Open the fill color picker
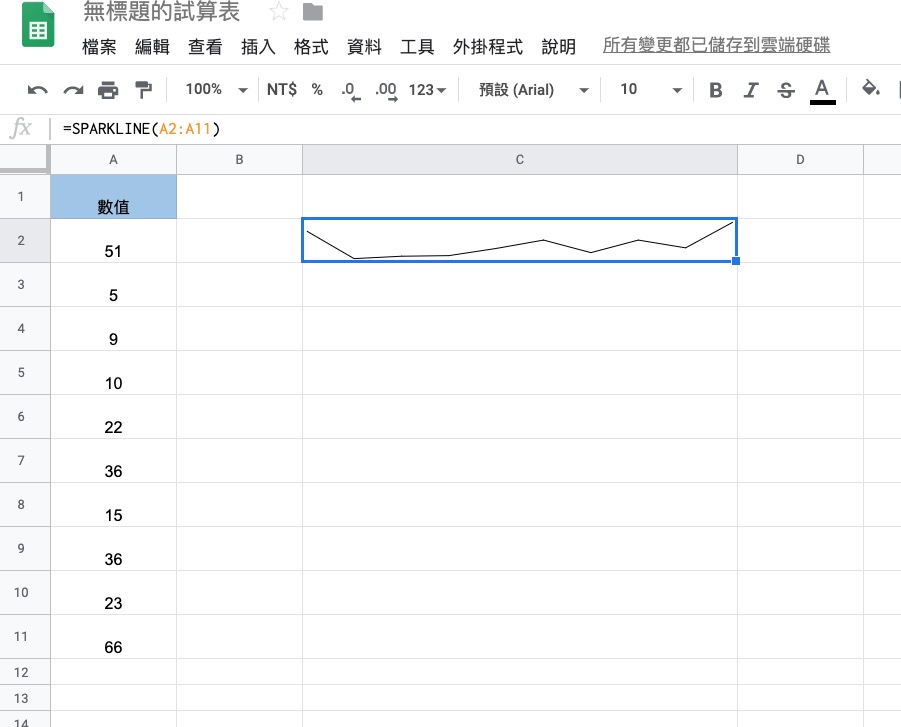 pyautogui.click(x=871, y=89)
